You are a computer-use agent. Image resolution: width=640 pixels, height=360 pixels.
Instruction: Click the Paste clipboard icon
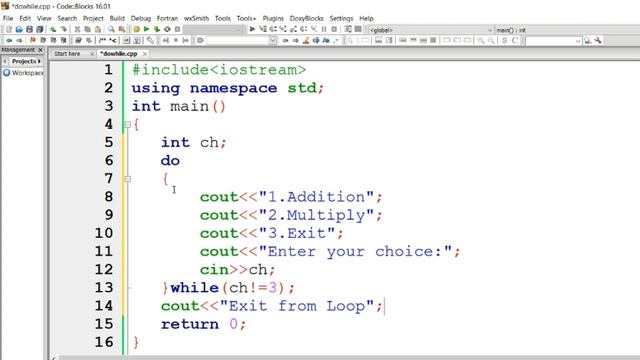pos(98,29)
